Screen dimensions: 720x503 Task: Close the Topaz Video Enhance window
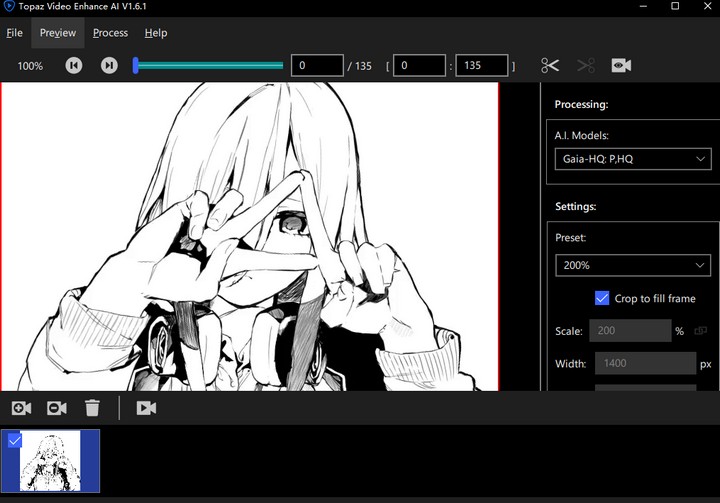[708, 6]
